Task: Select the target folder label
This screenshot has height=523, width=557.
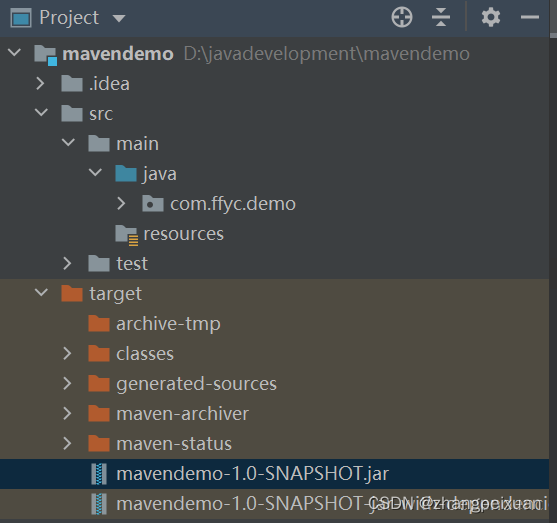Action: [x=115, y=295]
